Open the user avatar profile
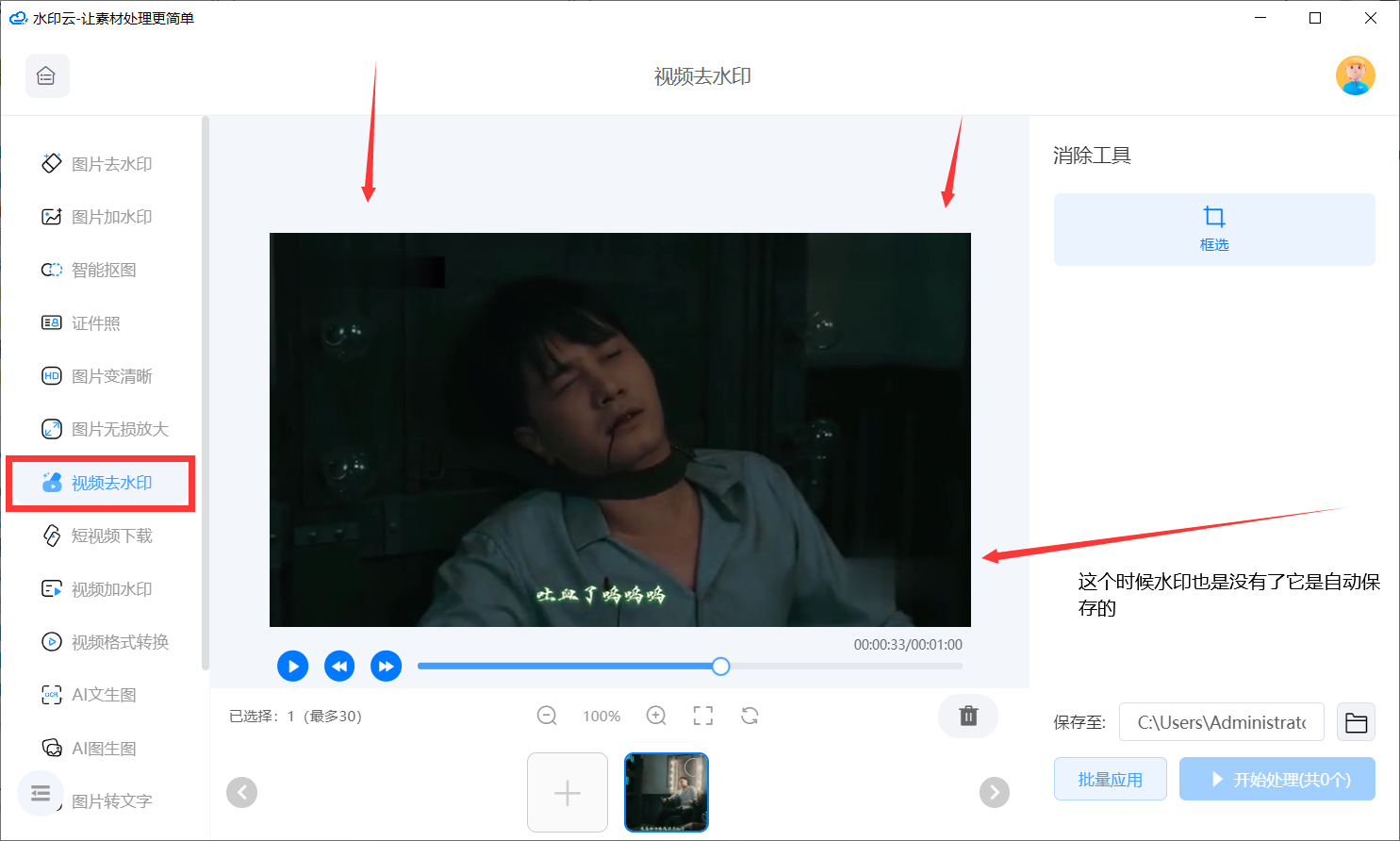Screen dimensions: 1400x841 click(x=1355, y=75)
